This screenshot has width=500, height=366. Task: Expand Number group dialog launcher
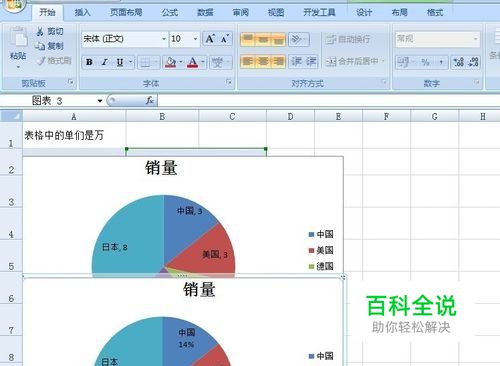click(477, 82)
